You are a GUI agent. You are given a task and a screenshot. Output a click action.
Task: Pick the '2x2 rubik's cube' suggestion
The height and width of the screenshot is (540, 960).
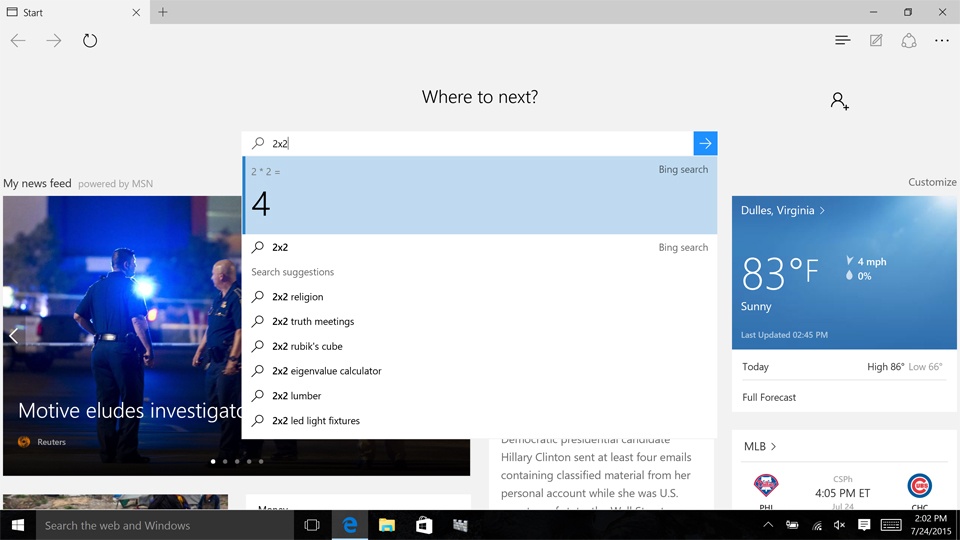click(480, 346)
